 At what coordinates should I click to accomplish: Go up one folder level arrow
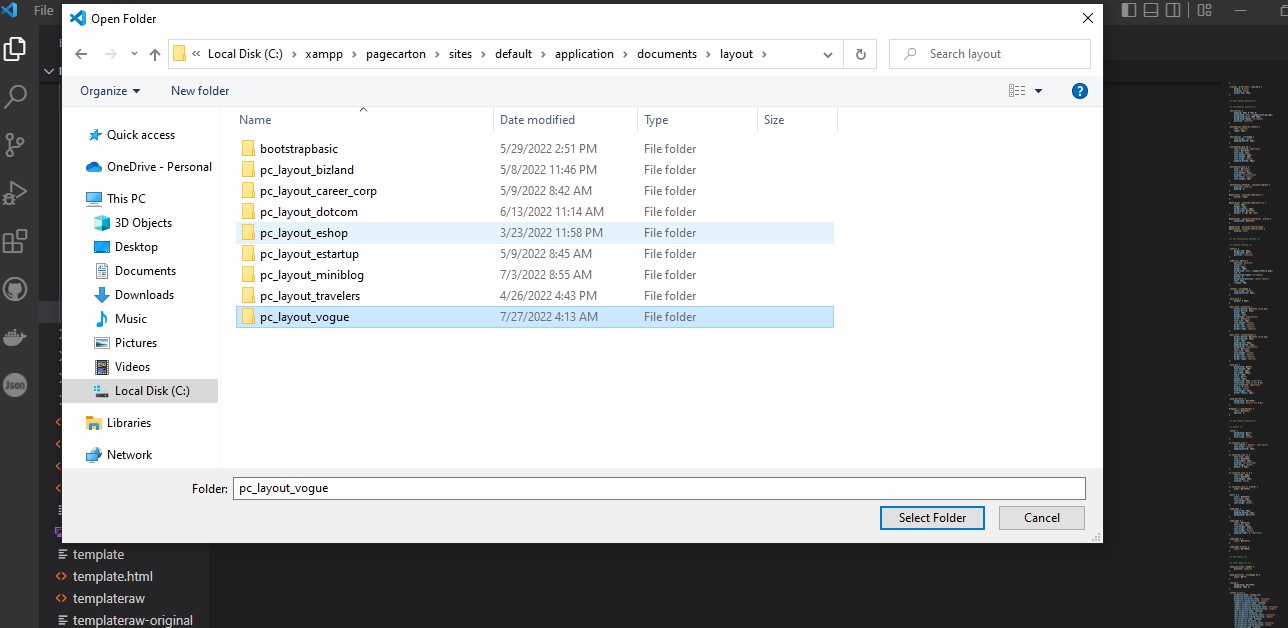[x=154, y=54]
